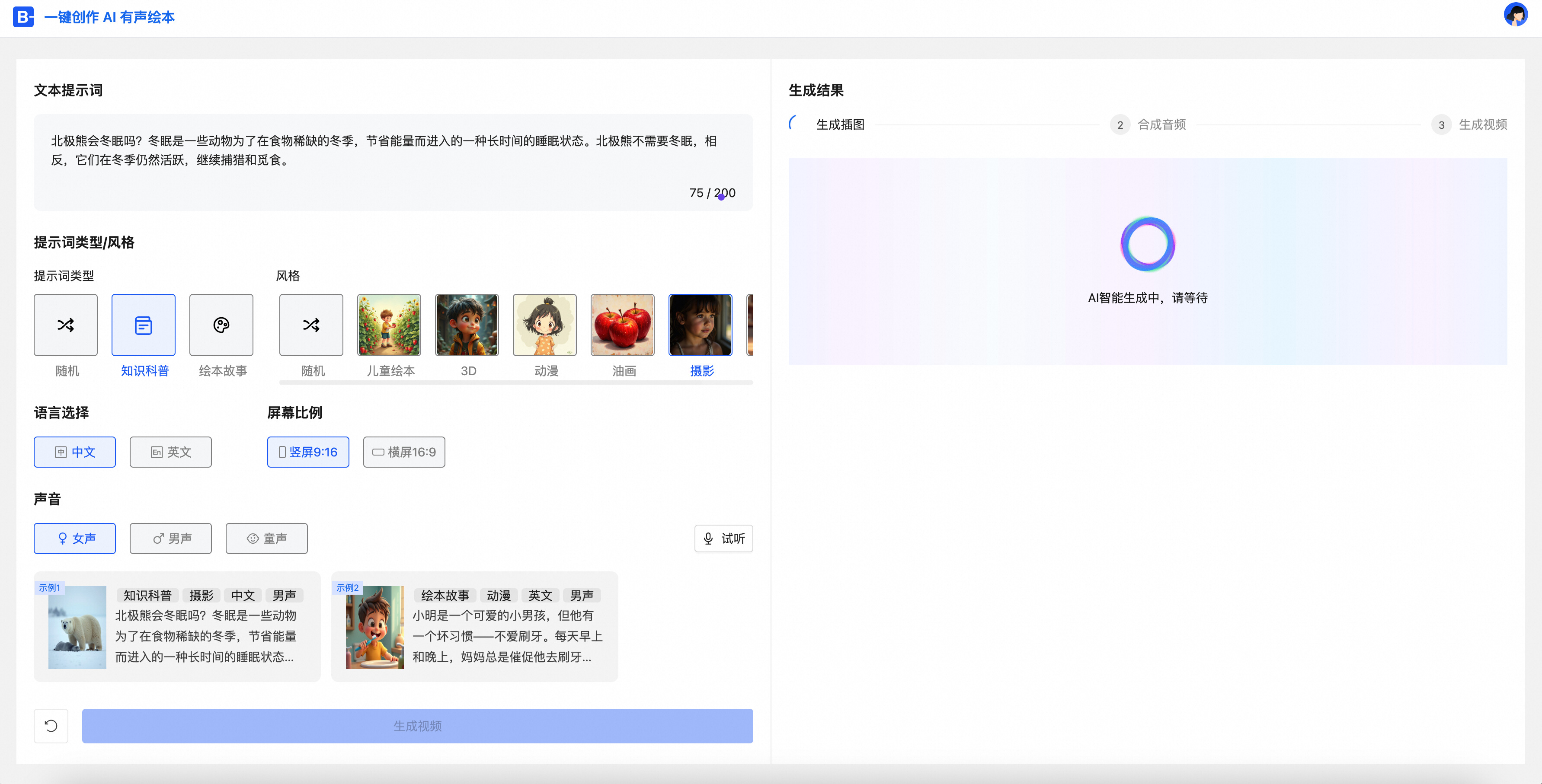
Task: Select the 儿童绘本 style thumbnail
Action: [x=388, y=325]
